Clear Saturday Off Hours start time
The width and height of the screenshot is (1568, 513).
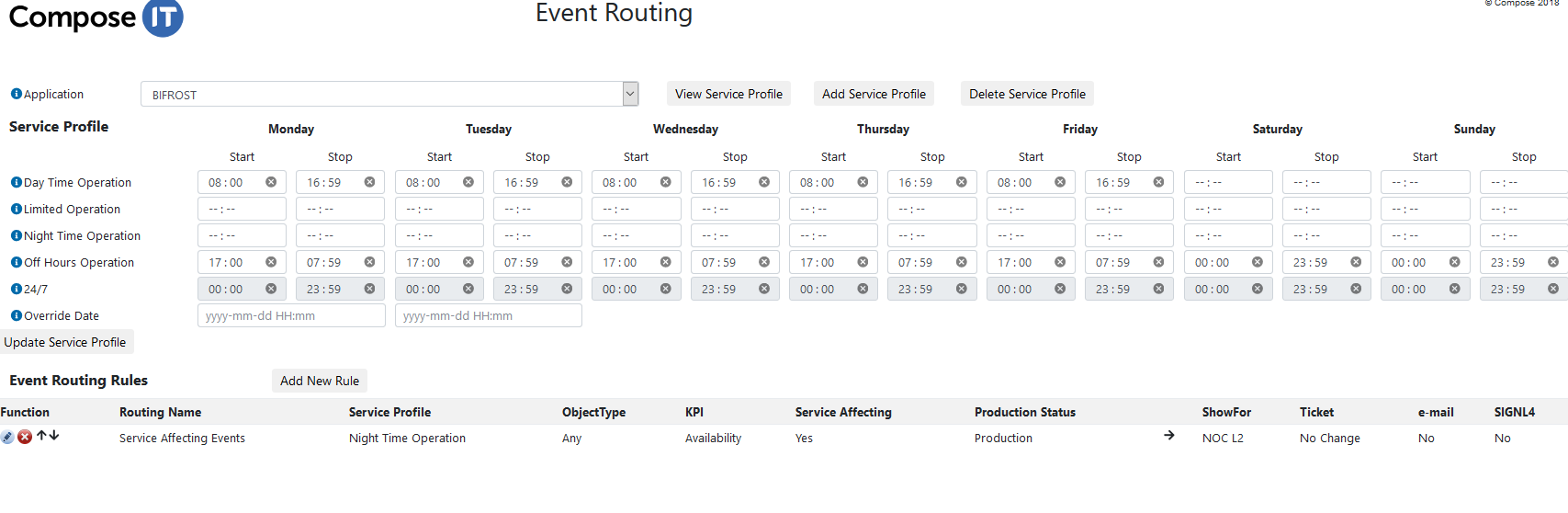click(x=1258, y=262)
